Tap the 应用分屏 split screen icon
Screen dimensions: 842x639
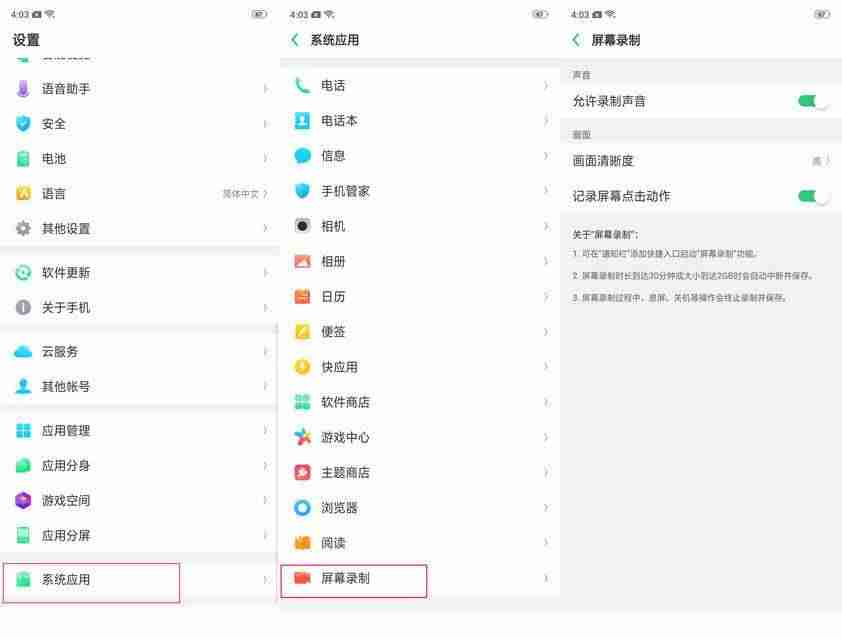[23, 535]
